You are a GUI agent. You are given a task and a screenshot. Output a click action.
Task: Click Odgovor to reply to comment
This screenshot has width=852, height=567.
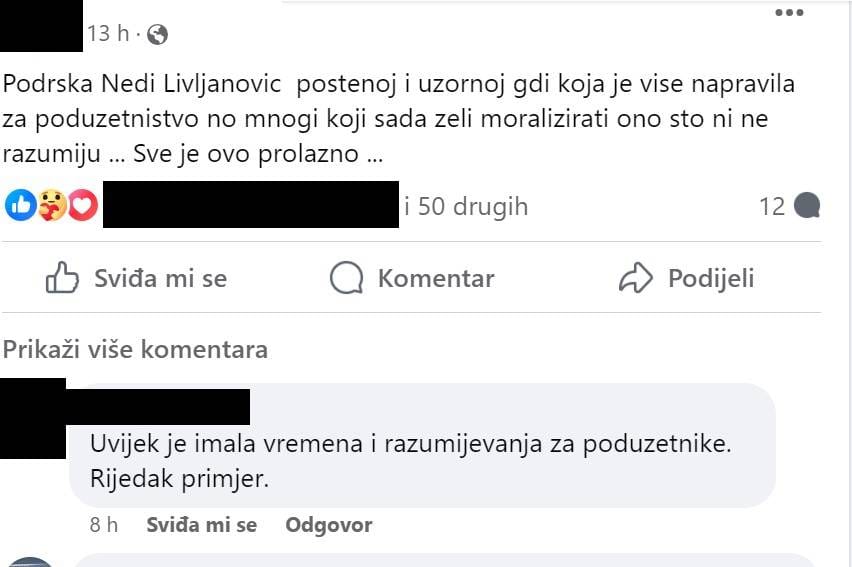328,525
